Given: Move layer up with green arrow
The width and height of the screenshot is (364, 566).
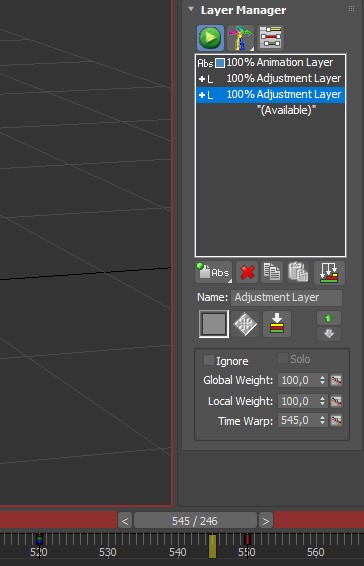Looking at the screenshot, I should [329, 318].
